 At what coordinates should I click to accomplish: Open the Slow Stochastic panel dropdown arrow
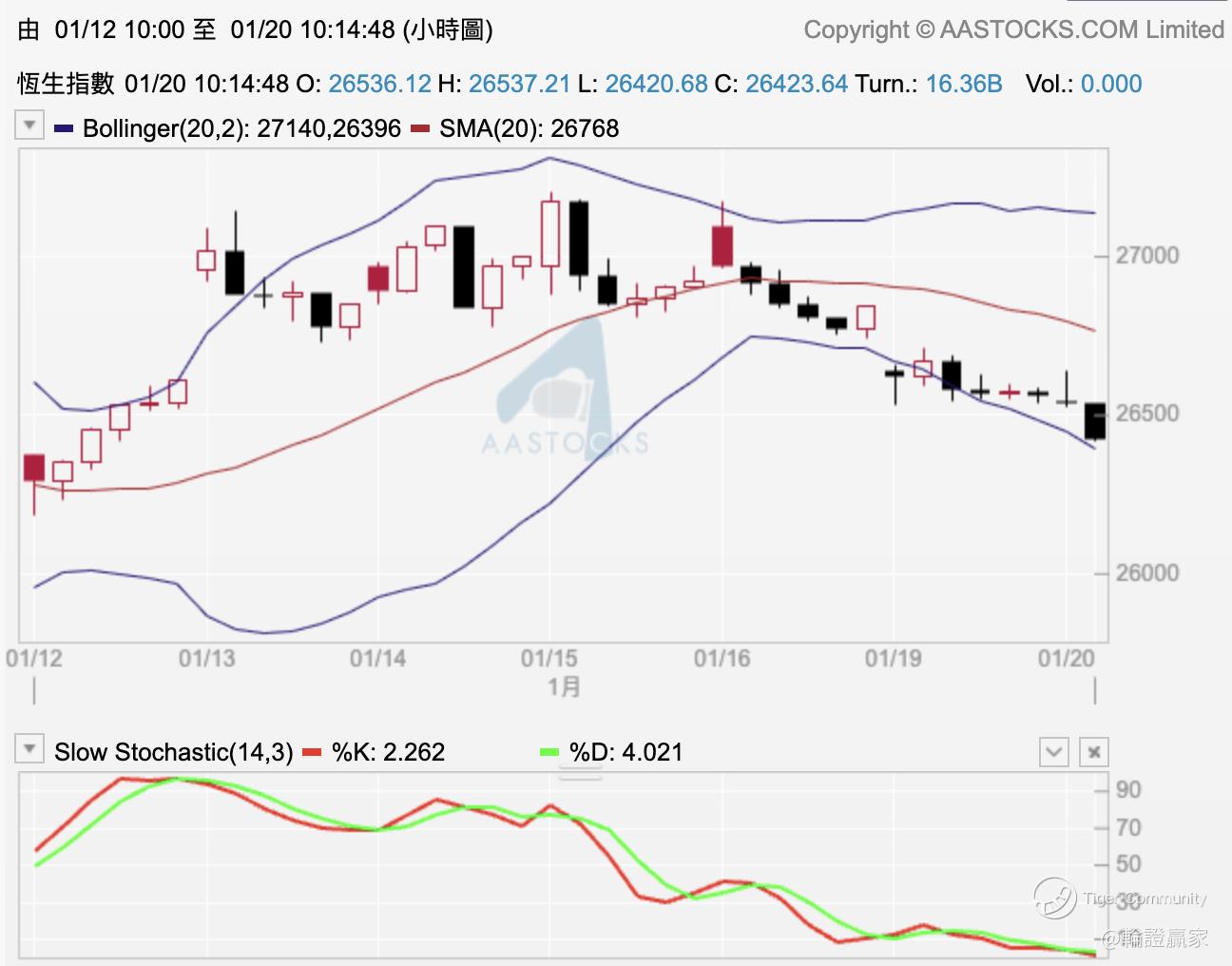click(x=29, y=749)
